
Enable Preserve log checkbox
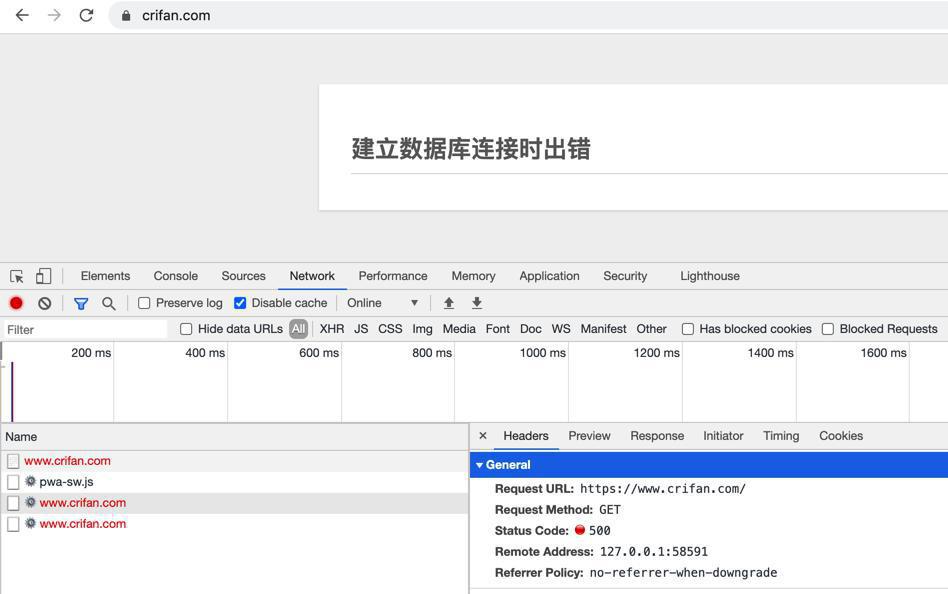pyautogui.click(x=144, y=303)
